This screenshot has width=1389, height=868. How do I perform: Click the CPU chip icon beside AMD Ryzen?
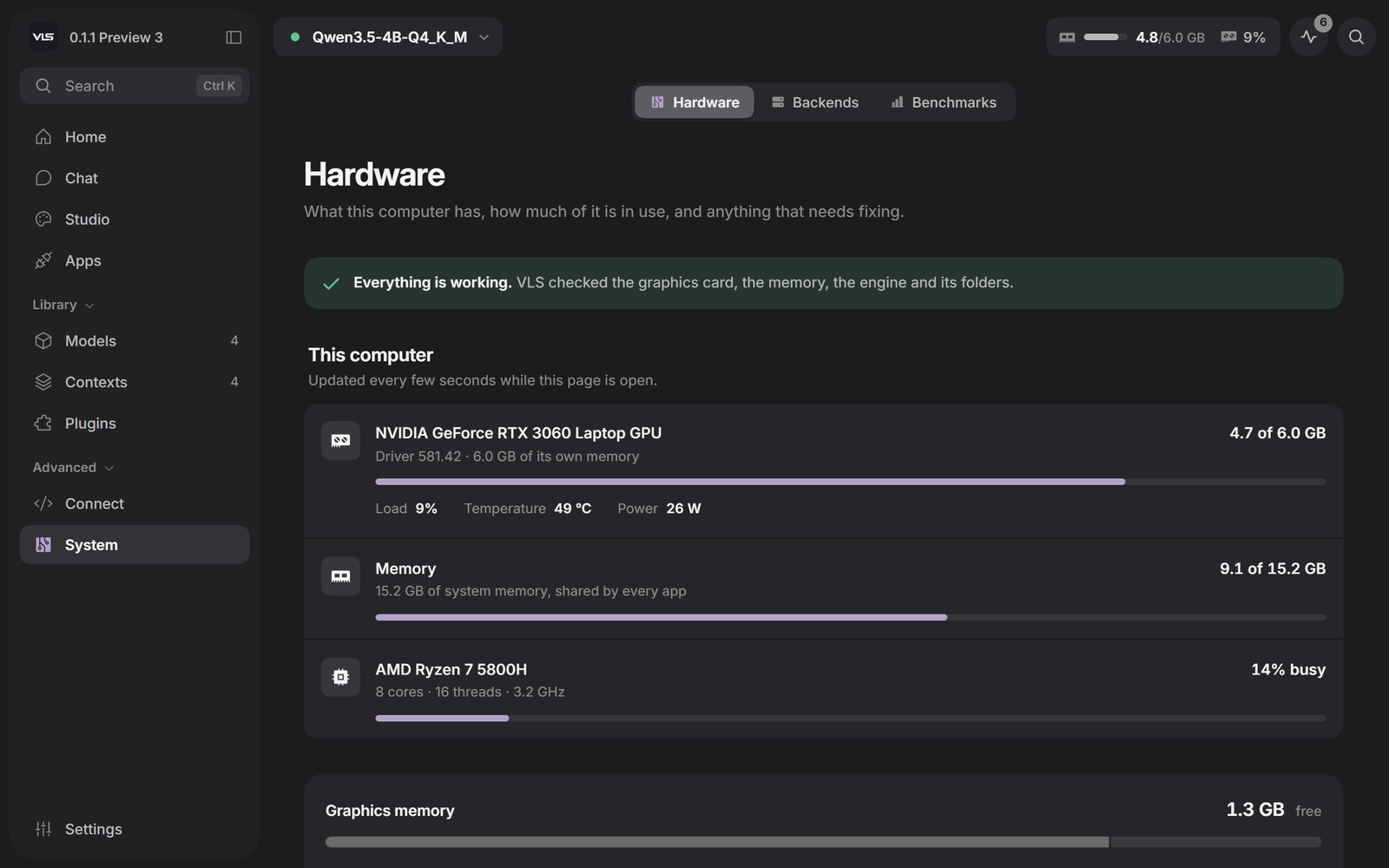[340, 677]
